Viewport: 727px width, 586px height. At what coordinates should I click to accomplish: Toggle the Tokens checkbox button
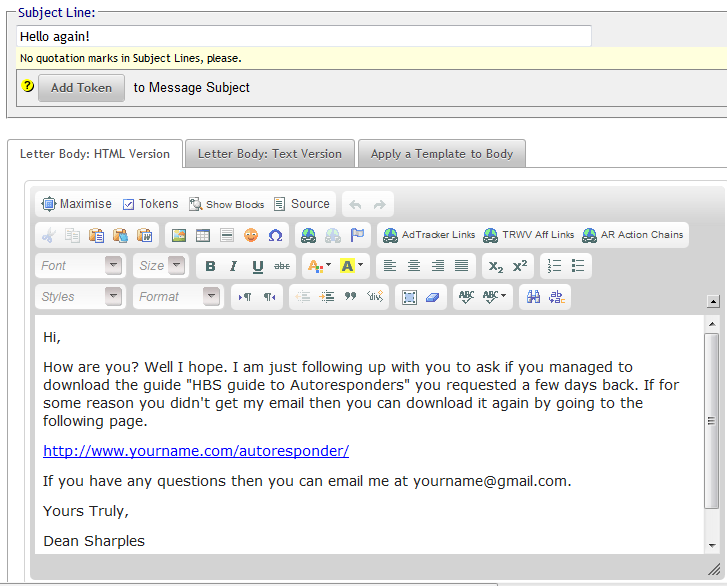pyautogui.click(x=150, y=204)
